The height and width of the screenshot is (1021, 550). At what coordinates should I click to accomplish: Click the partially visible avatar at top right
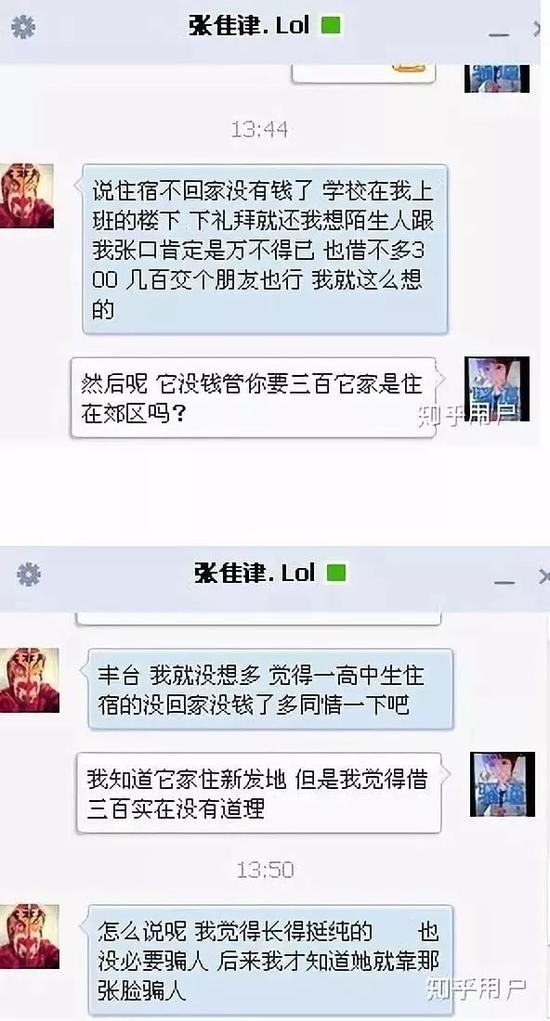click(x=497, y=78)
